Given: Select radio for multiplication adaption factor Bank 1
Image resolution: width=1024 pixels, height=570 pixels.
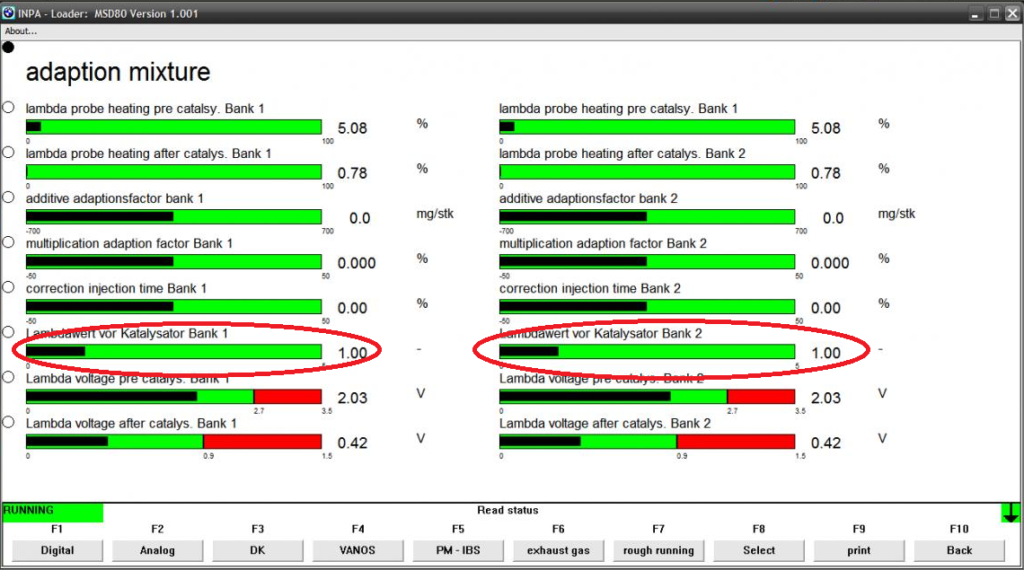Looking at the screenshot, I should [x=8, y=242].
